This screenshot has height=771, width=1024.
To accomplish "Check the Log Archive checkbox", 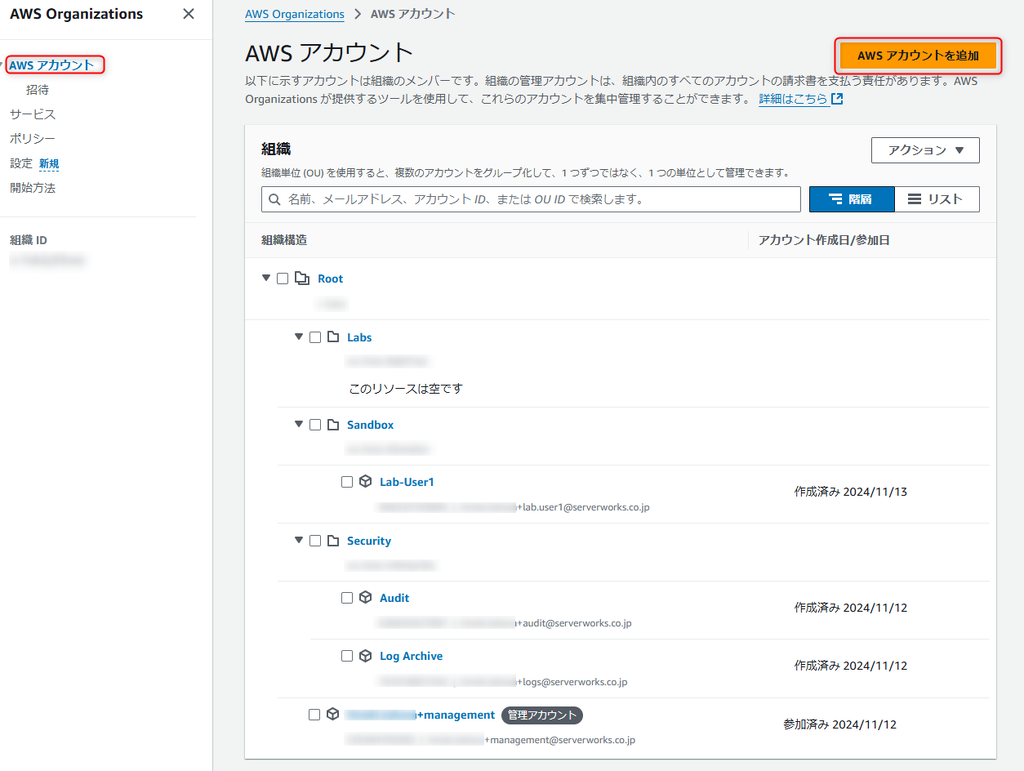I will 347,655.
